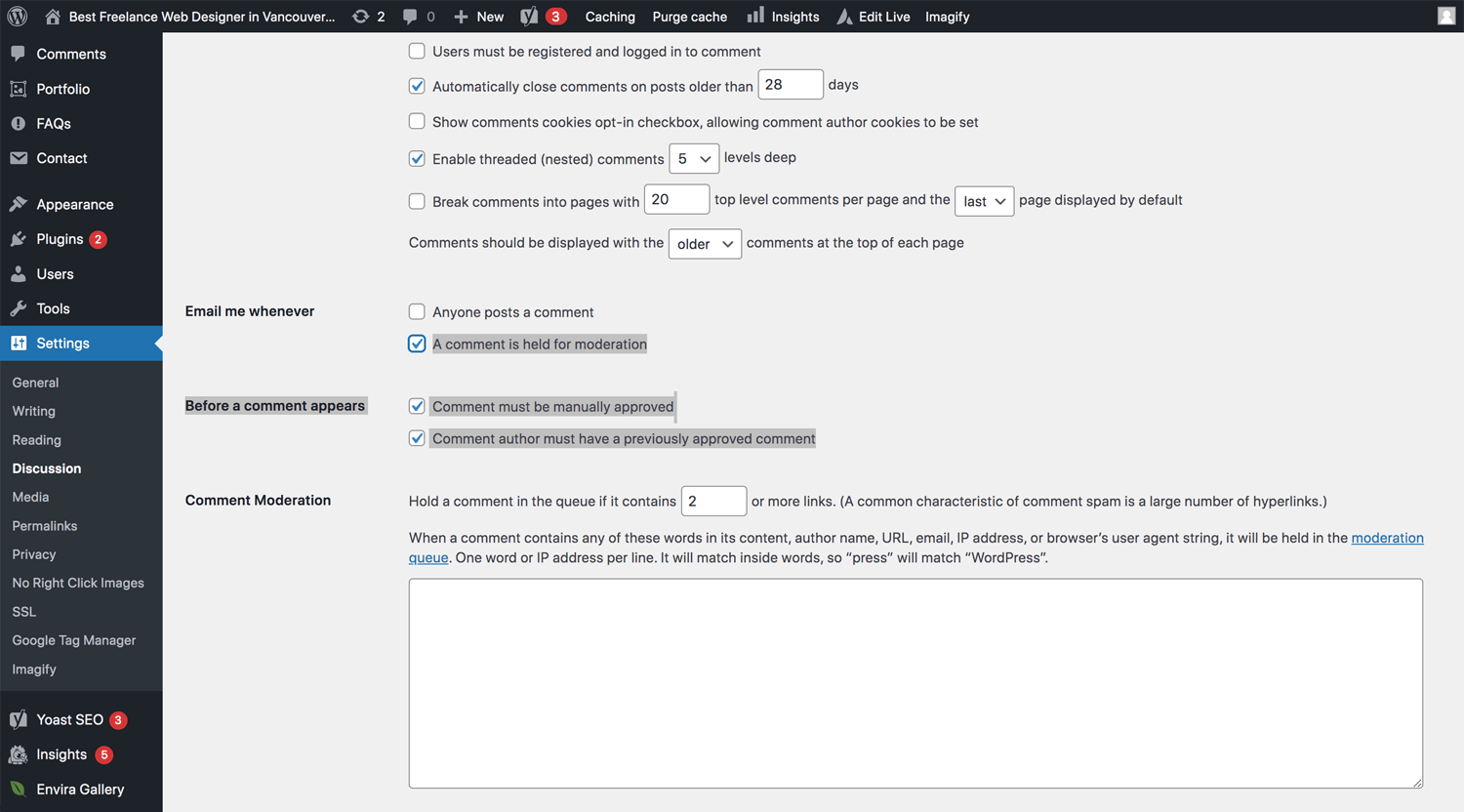1464x812 pixels.
Task: Open SSL settings submenu
Action: coord(24,612)
